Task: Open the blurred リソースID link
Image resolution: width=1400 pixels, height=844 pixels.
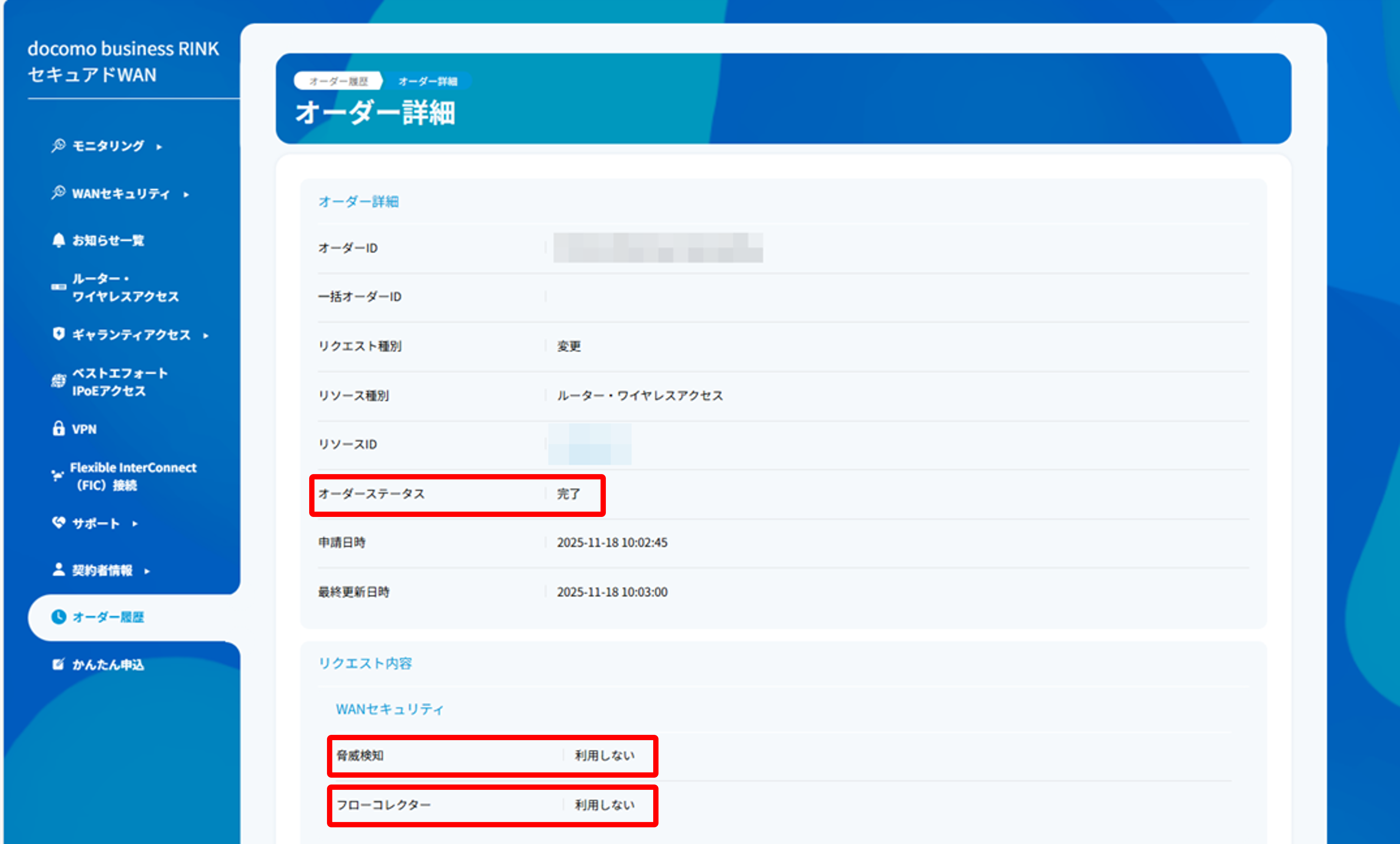Action: tap(590, 444)
